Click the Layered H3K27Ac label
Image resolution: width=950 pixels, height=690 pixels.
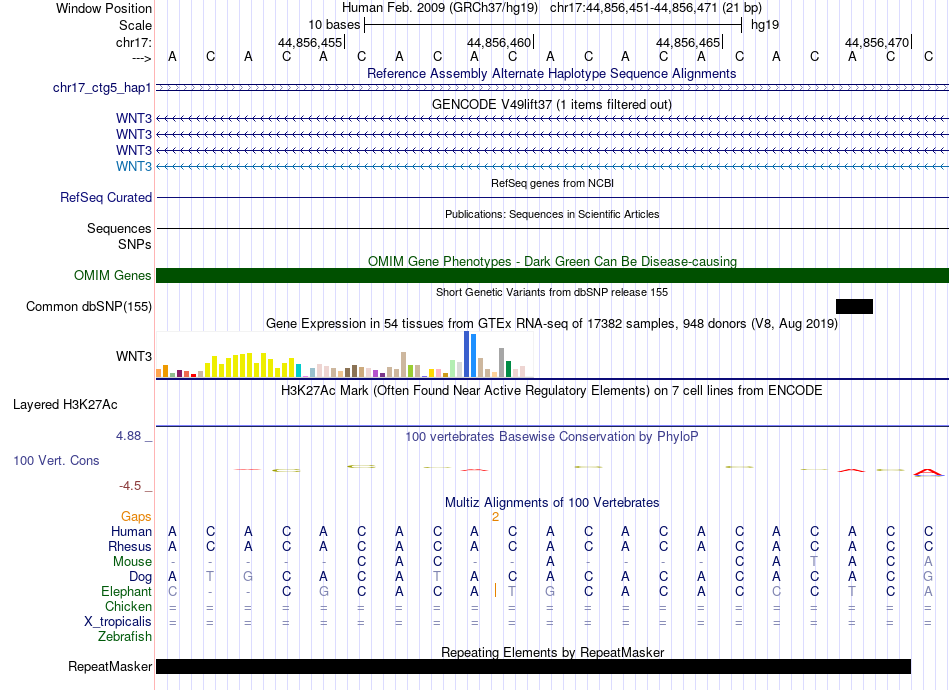click(x=65, y=405)
